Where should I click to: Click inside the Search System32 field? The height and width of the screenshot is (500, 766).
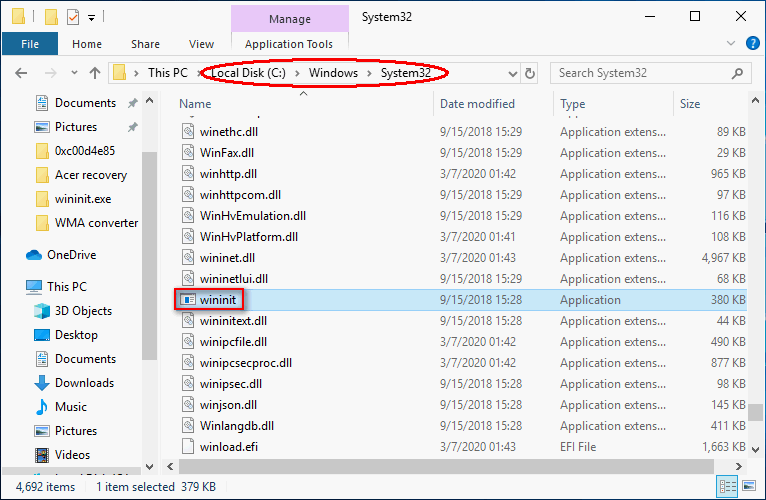click(x=642, y=73)
